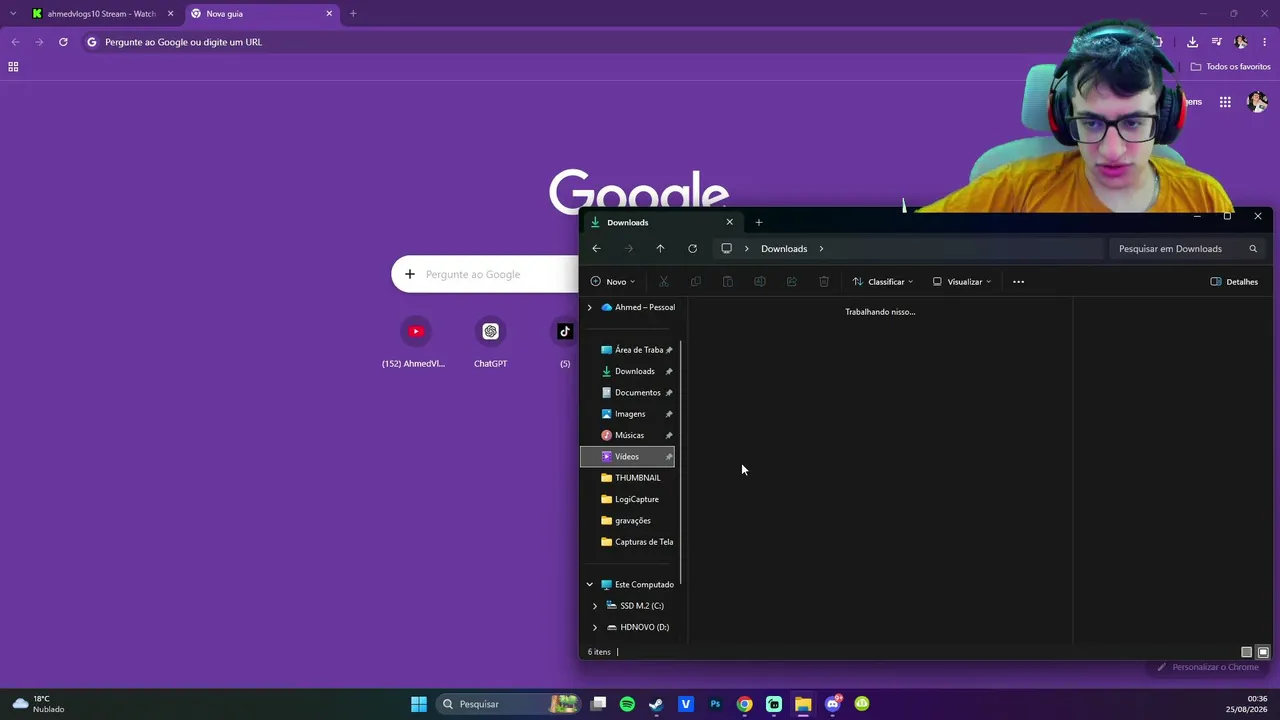The width and height of the screenshot is (1280, 720).
Task: Open Chrome downloads icon in toolbar
Action: click(1192, 42)
